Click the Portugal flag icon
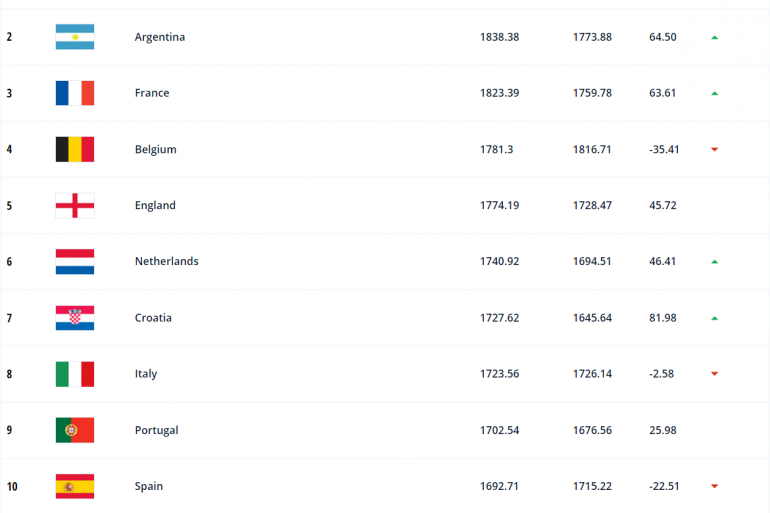770x513 pixels. coord(74,430)
